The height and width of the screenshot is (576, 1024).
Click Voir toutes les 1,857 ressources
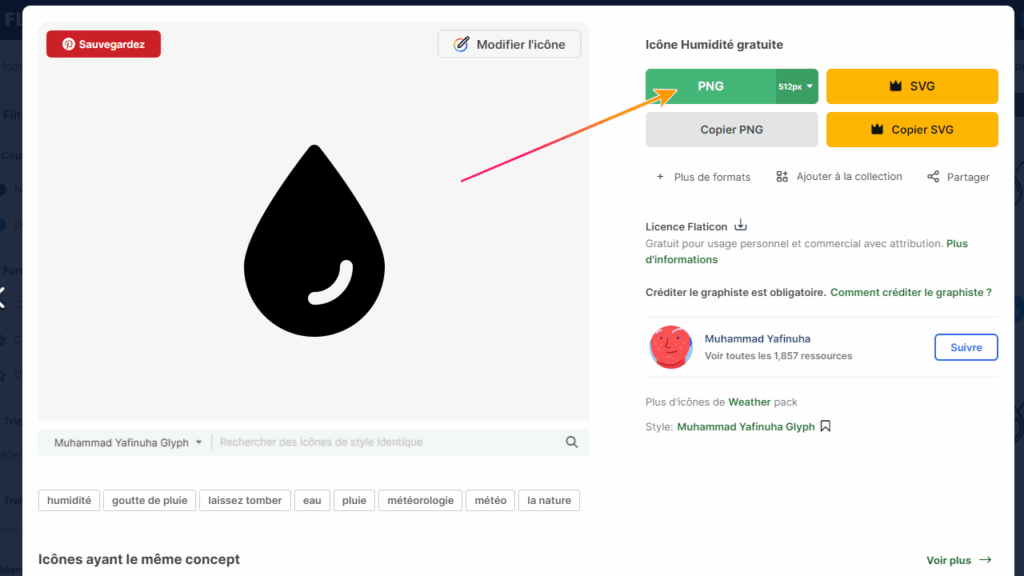click(778, 356)
